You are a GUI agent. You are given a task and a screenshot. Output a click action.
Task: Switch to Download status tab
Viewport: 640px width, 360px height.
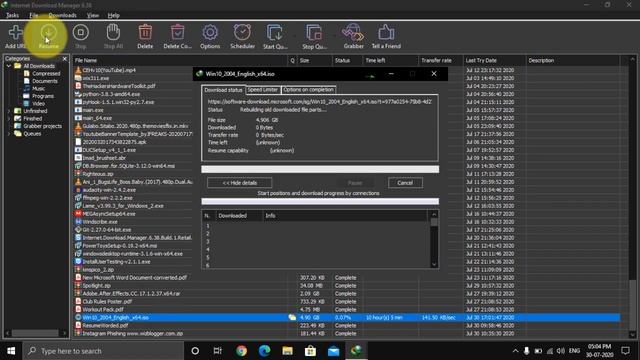tap(223, 90)
